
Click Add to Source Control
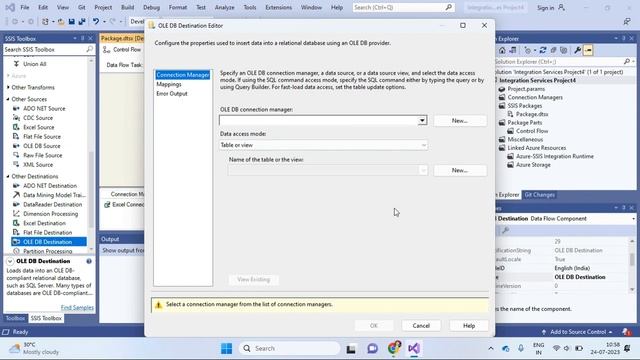[x=577, y=332]
